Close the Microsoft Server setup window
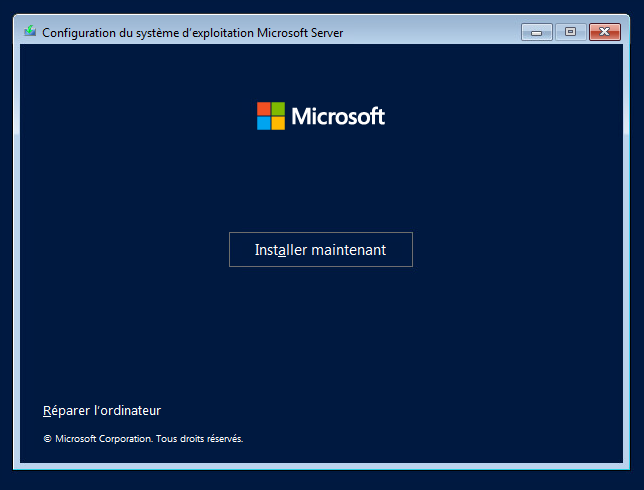This screenshot has width=644, height=490. point(605,32)
